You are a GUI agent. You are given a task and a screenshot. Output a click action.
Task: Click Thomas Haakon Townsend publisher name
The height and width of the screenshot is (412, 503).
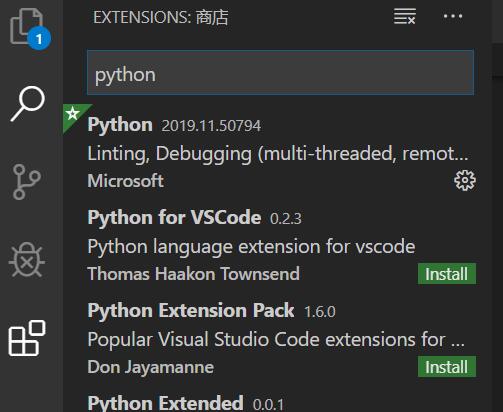click(193, 274)
